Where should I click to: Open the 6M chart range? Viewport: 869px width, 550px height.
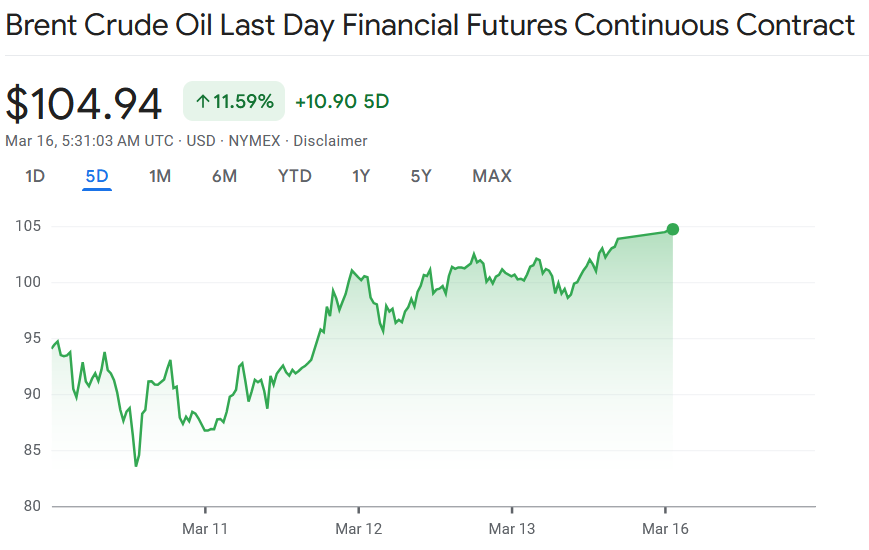[x=224, y=177]
